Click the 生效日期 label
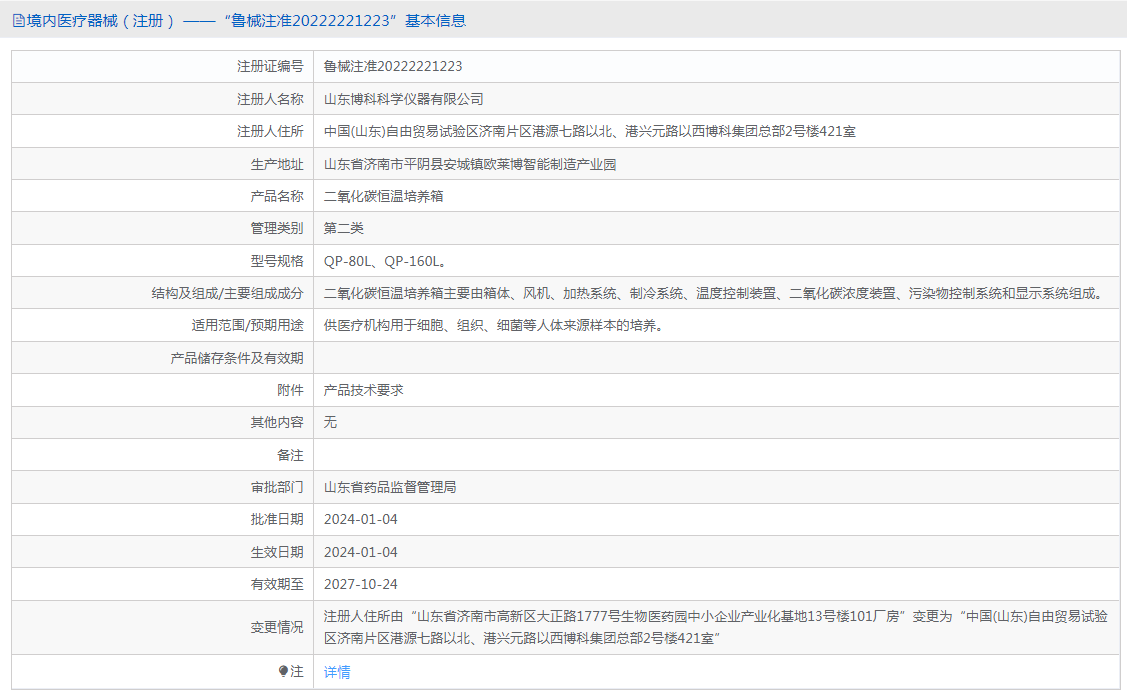 click(x=277, y=552)
